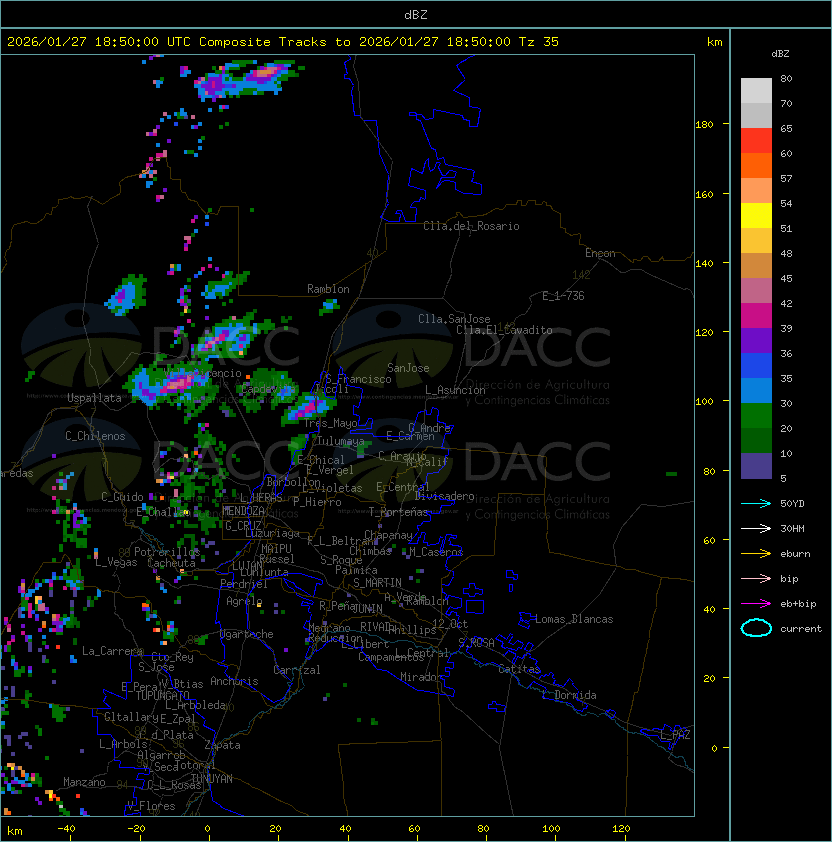Pick the green 30-20 dBZ legend swatch
The width and height of the screenshot is (832, 842).
pos(756,416)
